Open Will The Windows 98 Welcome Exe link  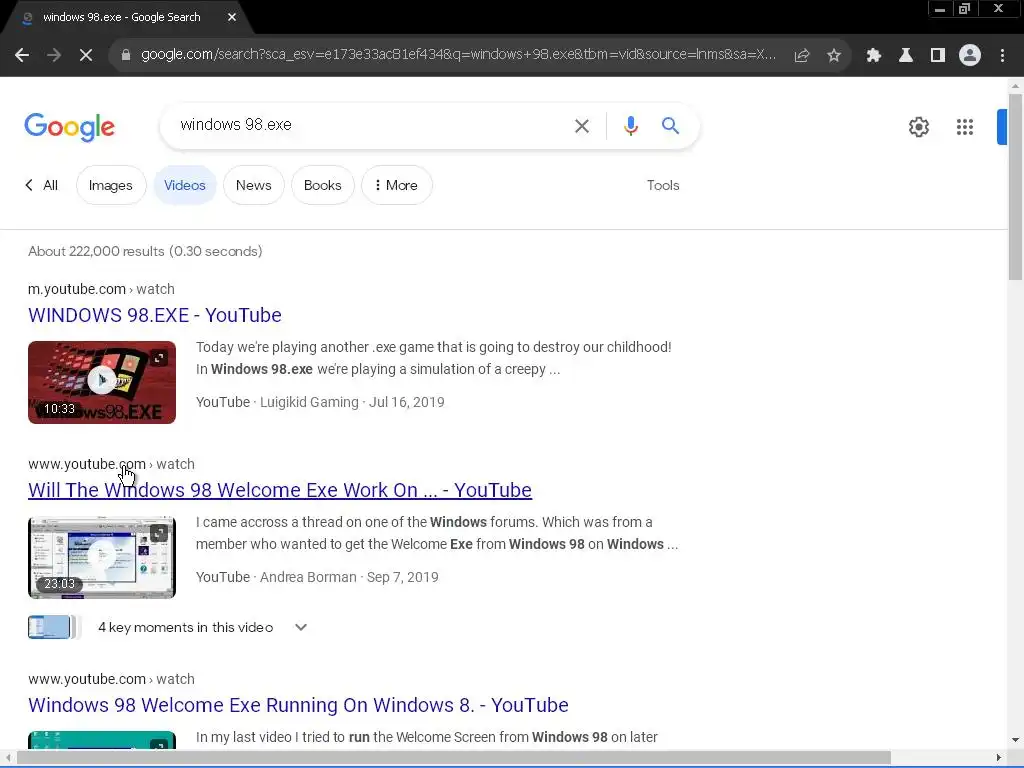pyautogui.click(x=280, y=490)
